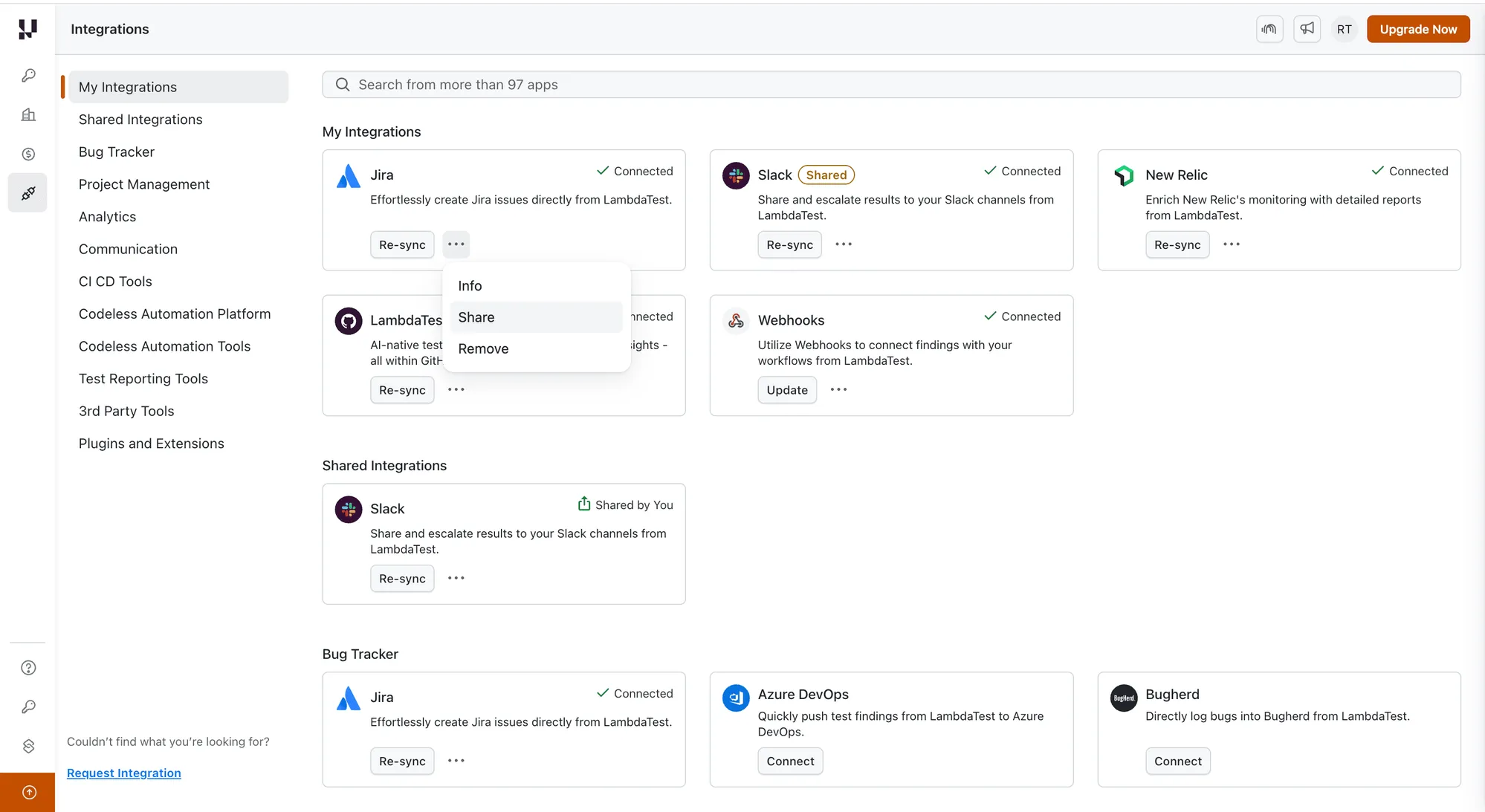Open Plugins and Extensions category

(152, 444)
